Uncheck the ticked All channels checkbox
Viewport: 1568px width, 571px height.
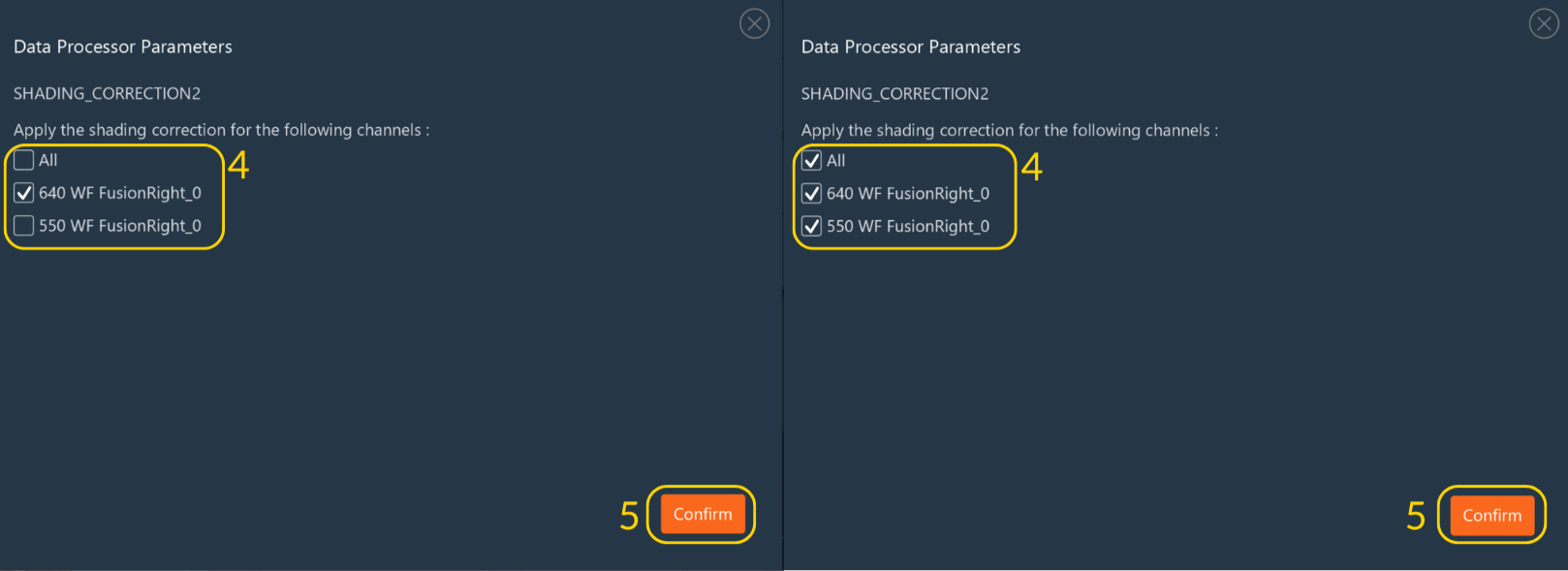coord(812,161)
